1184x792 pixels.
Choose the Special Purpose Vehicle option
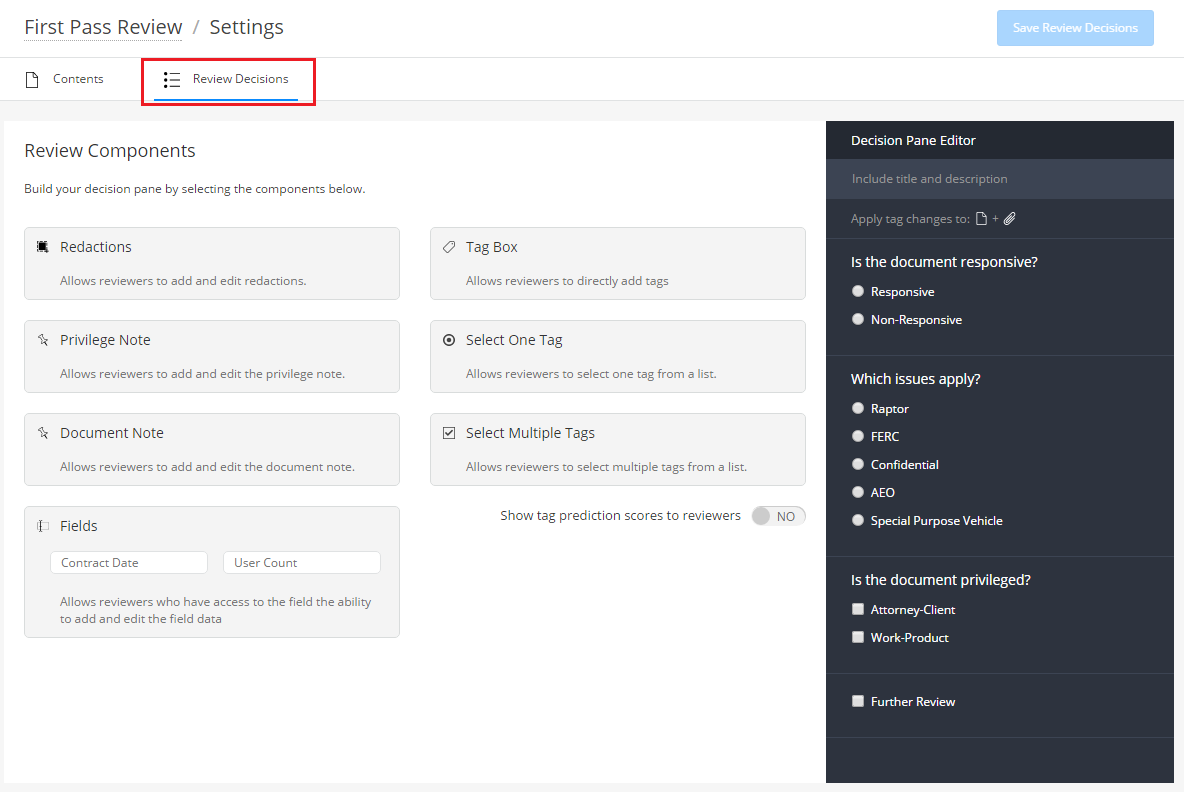click(x=858, y=520)
